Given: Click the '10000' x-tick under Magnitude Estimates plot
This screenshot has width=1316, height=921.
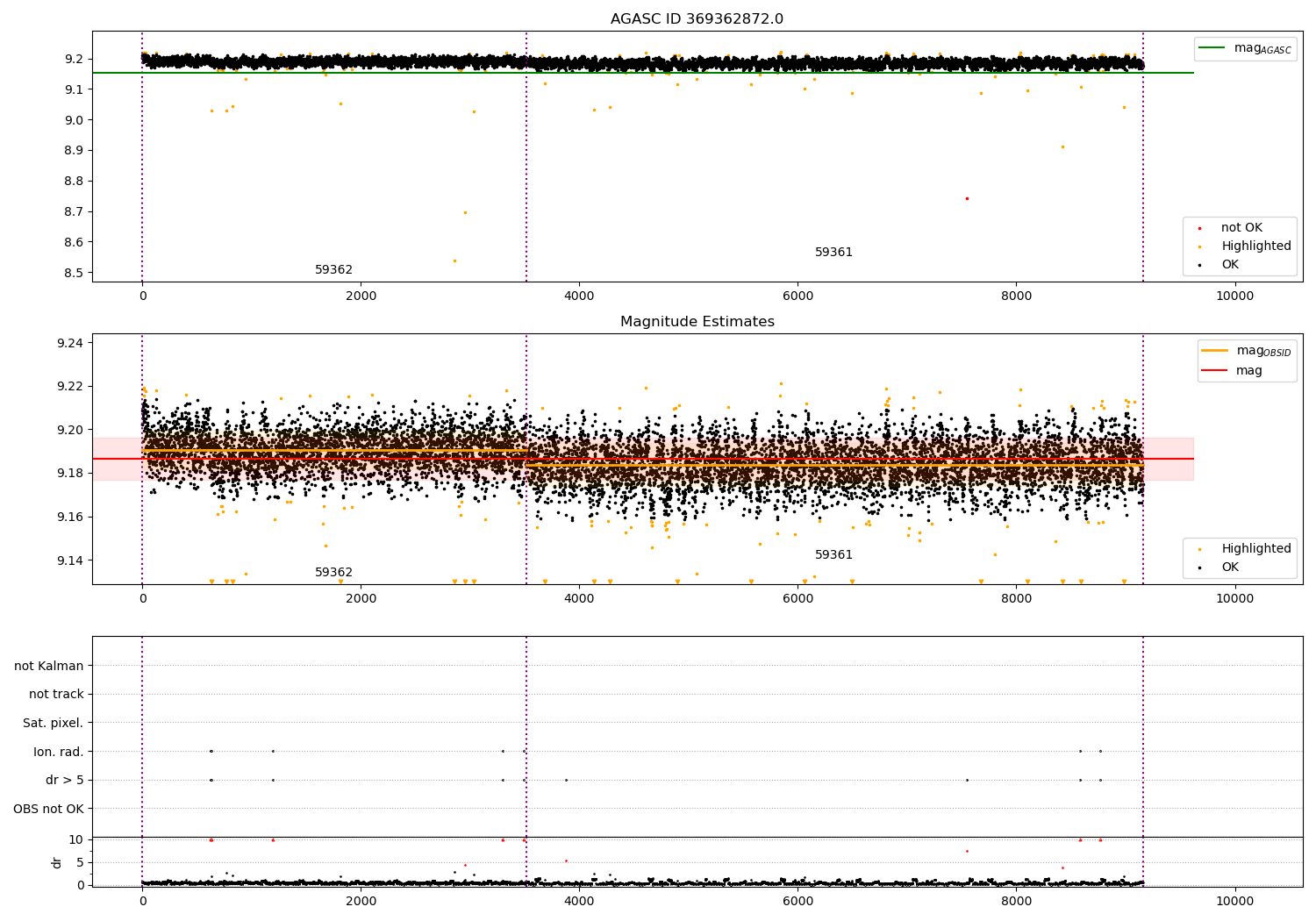Looking at the screenshot, I should click(1234, 599).
